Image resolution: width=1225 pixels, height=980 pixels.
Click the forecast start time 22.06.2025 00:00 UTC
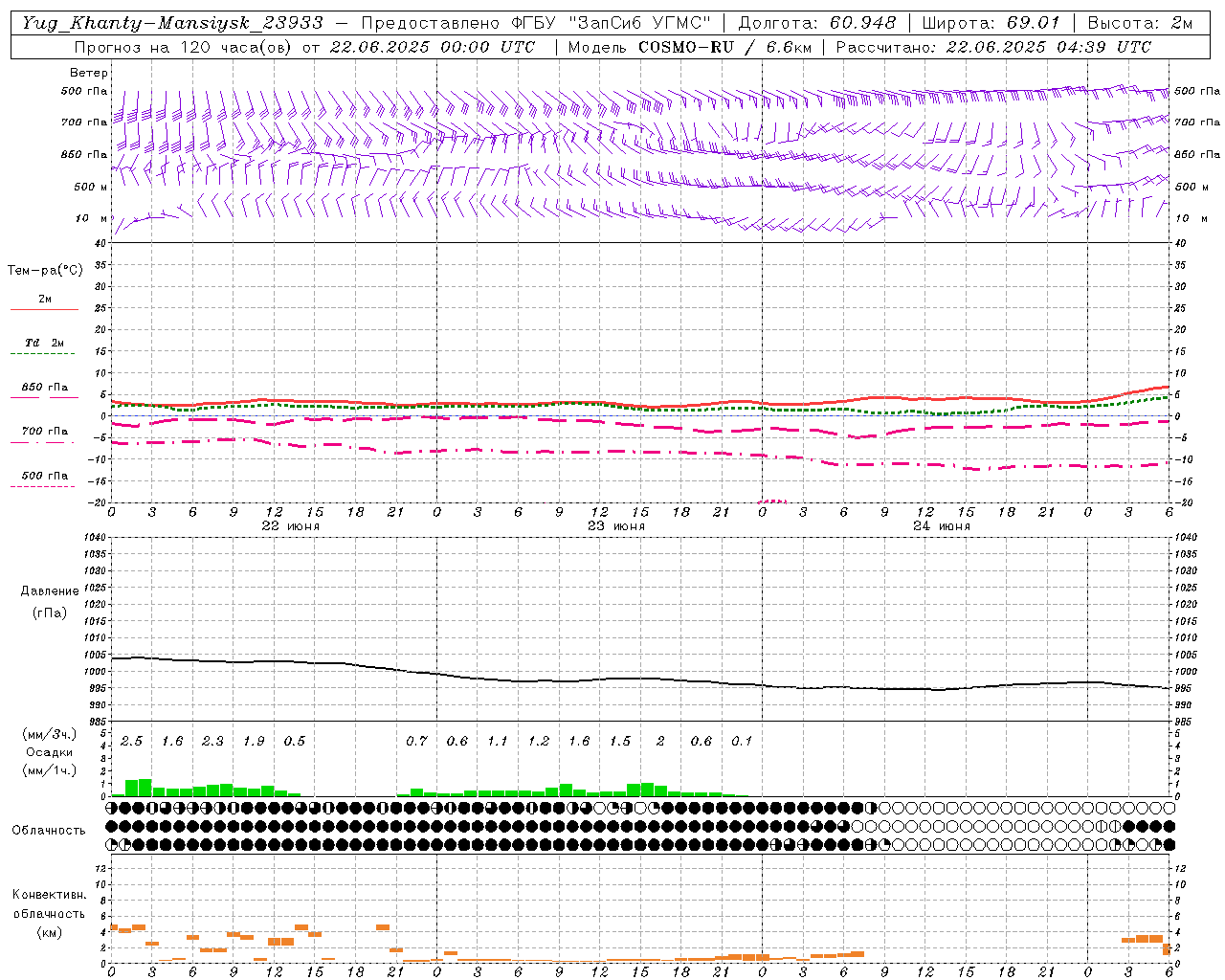[x=432, y=47]
